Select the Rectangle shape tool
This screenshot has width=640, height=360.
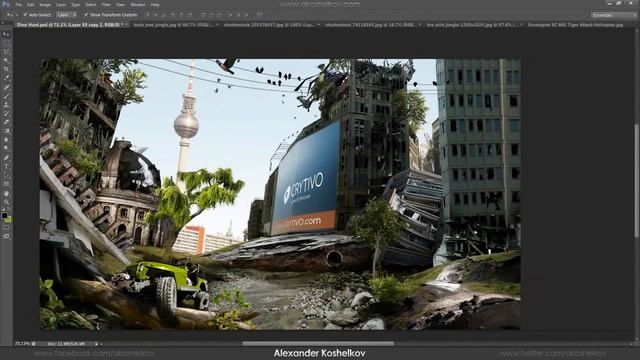(6, 184)
